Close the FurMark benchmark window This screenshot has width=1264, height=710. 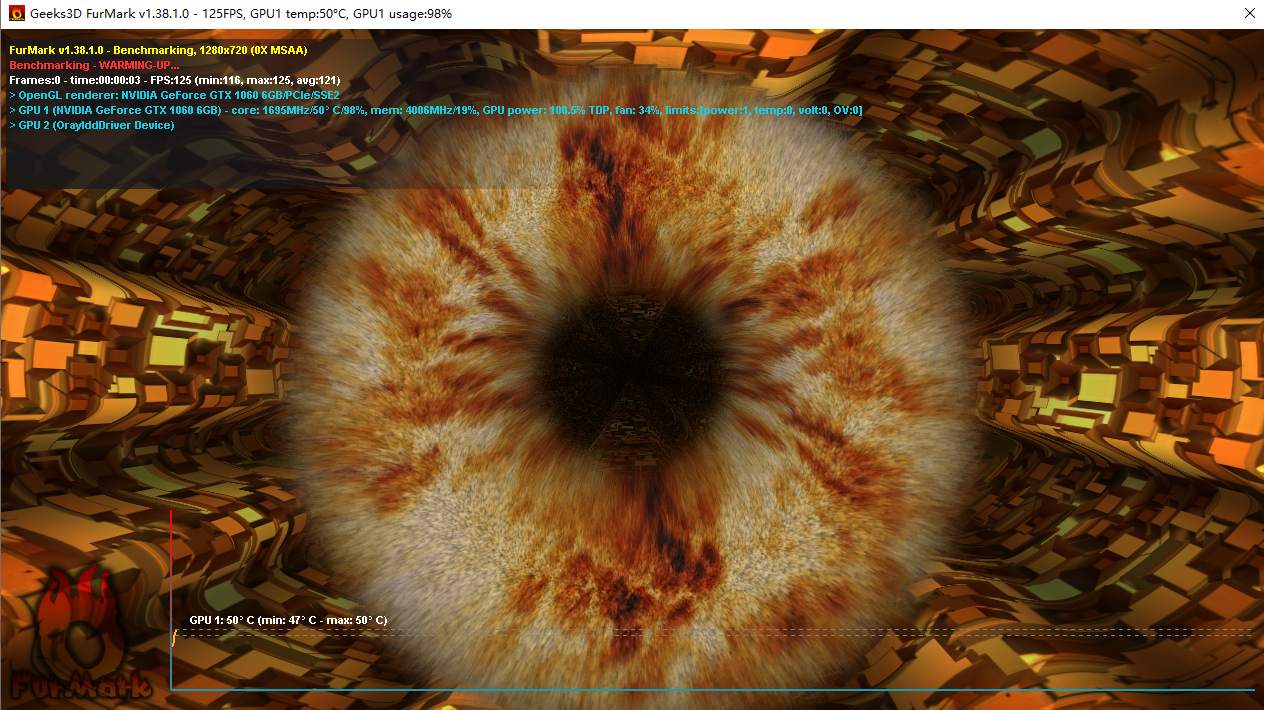1249,14
